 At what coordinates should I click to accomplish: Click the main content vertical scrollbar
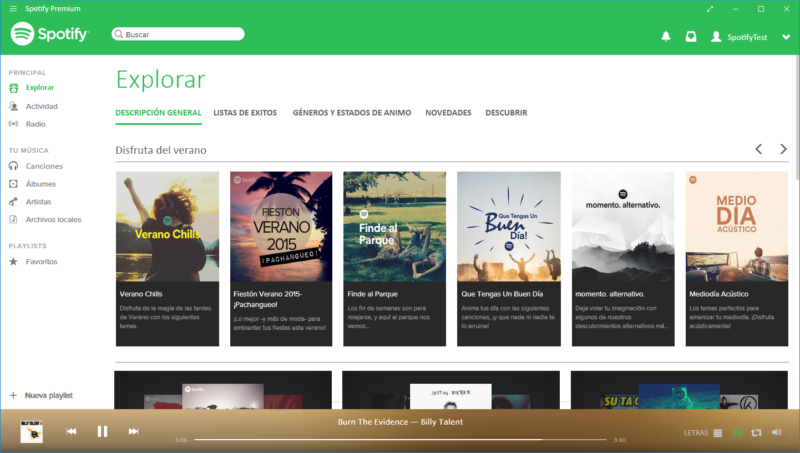click(x=797, y=117)
